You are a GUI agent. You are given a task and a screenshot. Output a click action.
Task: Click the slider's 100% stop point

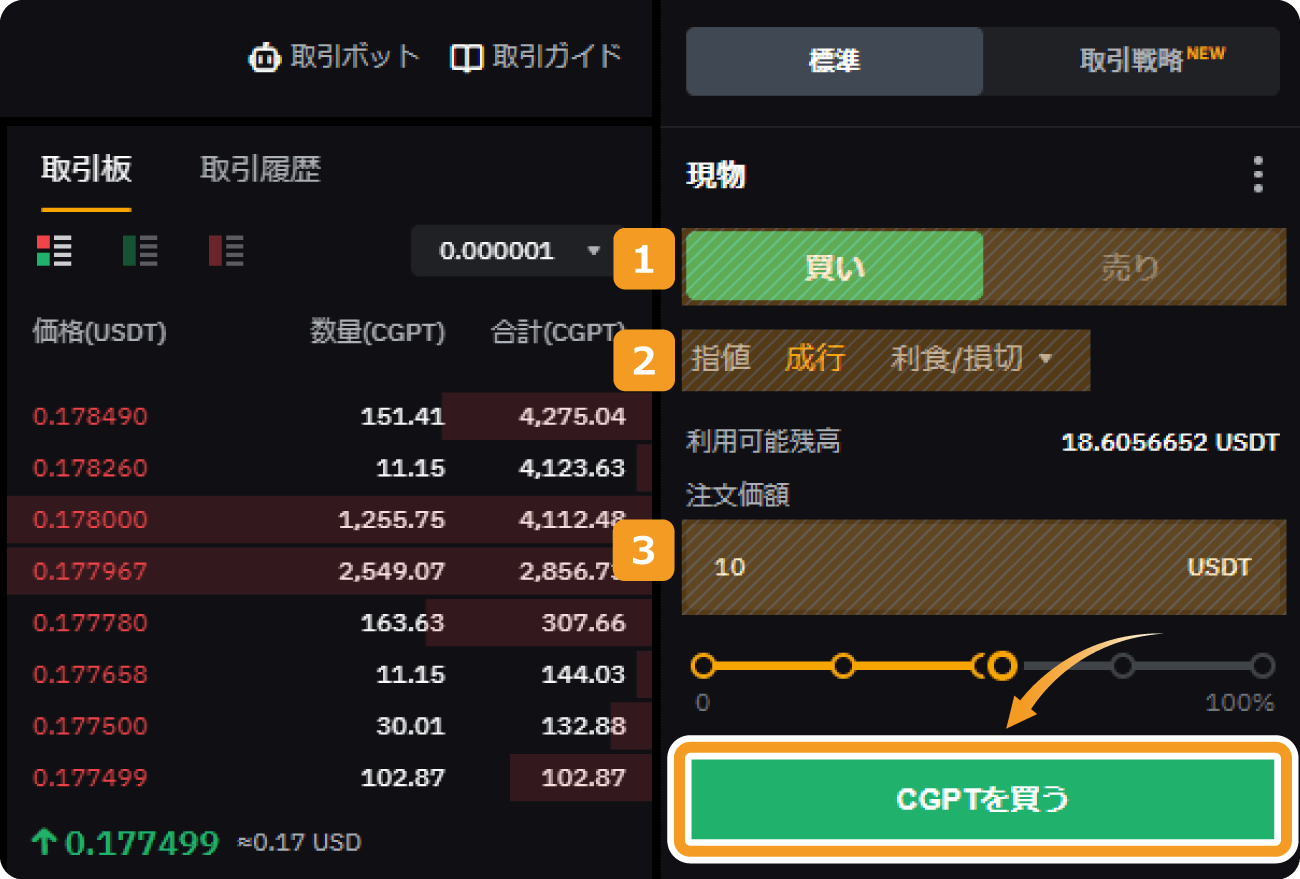pos(1263,665)
